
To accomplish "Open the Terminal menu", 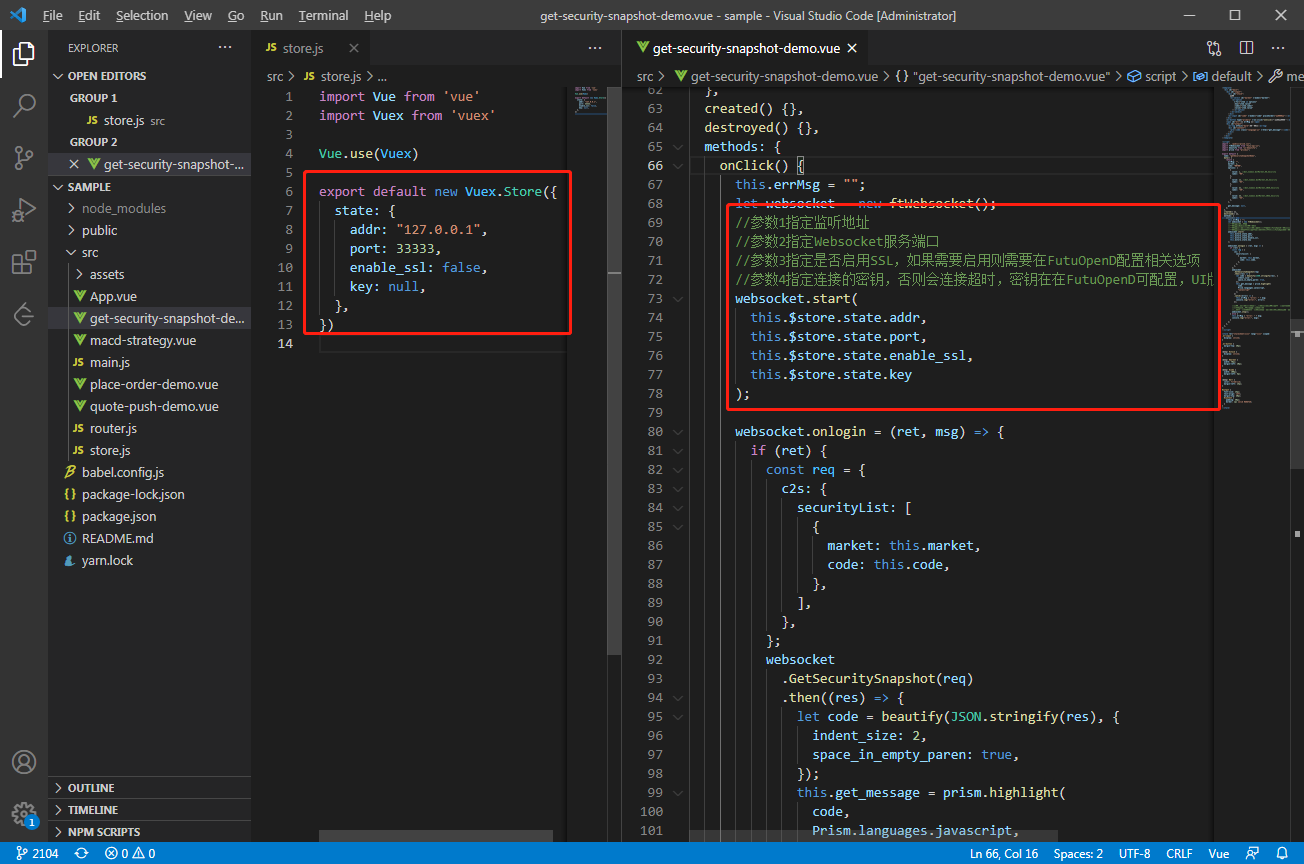I will click(323, 16).
